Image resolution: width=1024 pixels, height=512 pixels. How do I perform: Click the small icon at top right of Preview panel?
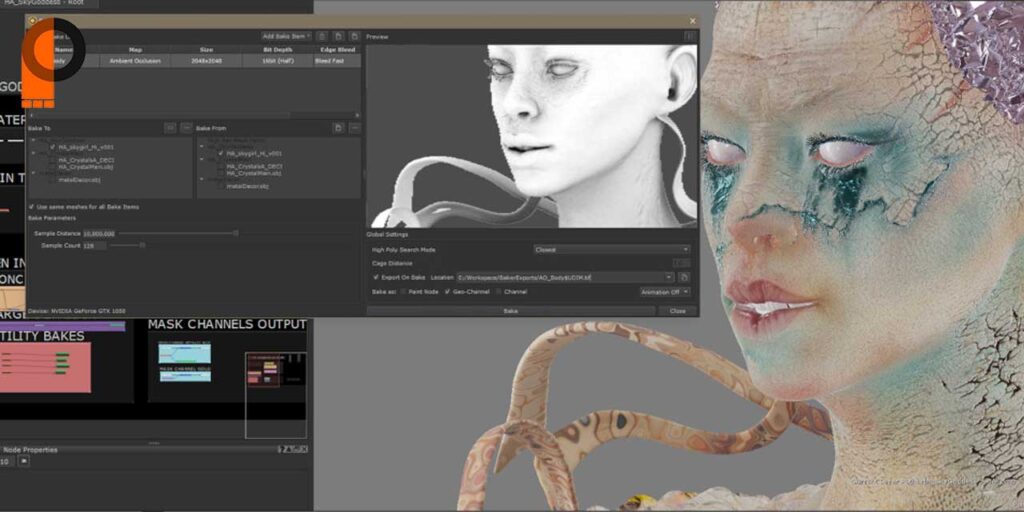click(x=689, y=37)
